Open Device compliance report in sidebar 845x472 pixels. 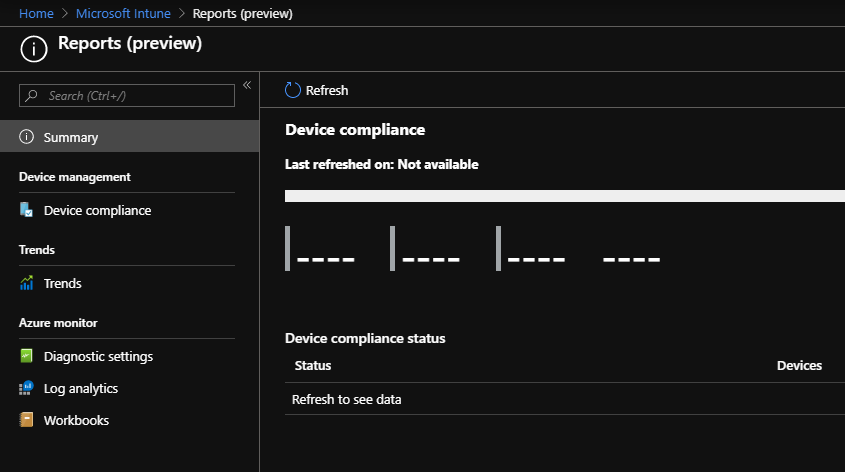pos(97,210)
